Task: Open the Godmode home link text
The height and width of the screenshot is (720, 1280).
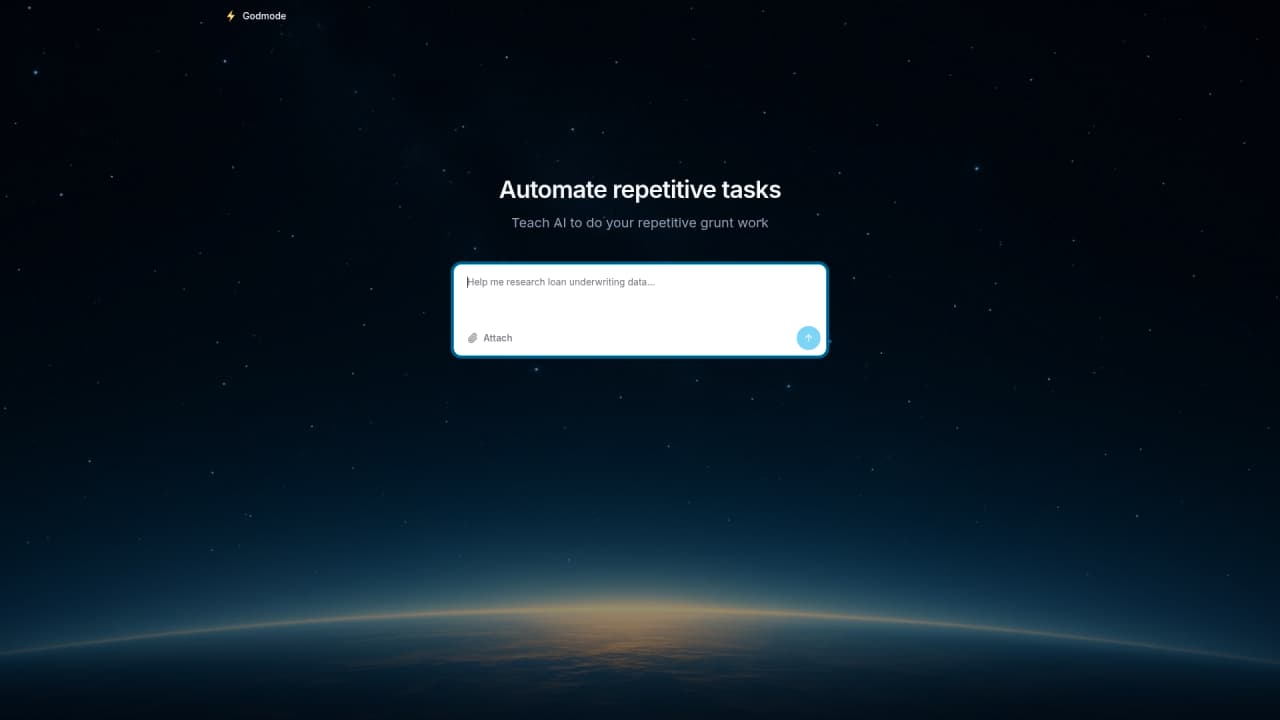Action: [x=264, y=16]
